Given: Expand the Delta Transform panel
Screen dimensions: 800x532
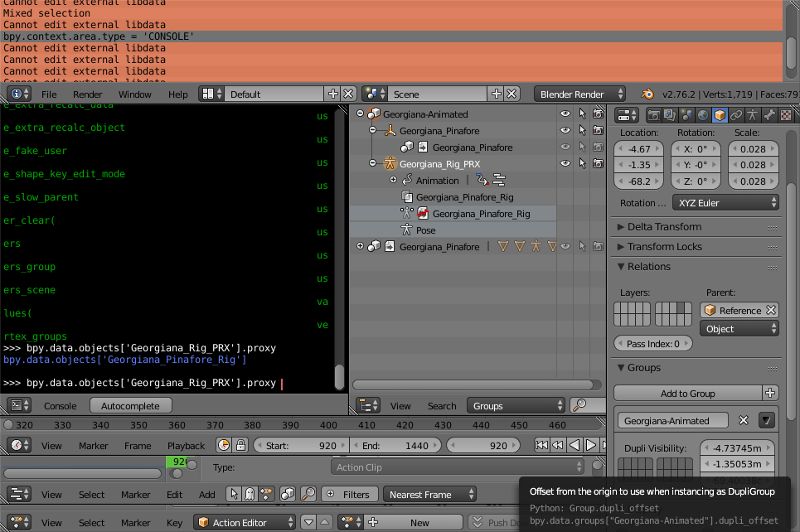Looking at the screenshot, I should pos(664,227).
